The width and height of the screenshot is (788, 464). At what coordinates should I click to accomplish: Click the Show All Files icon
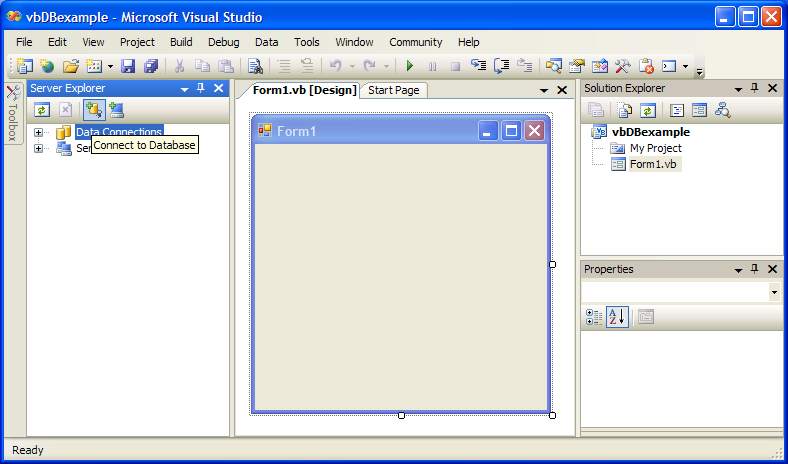coord(625,110)
